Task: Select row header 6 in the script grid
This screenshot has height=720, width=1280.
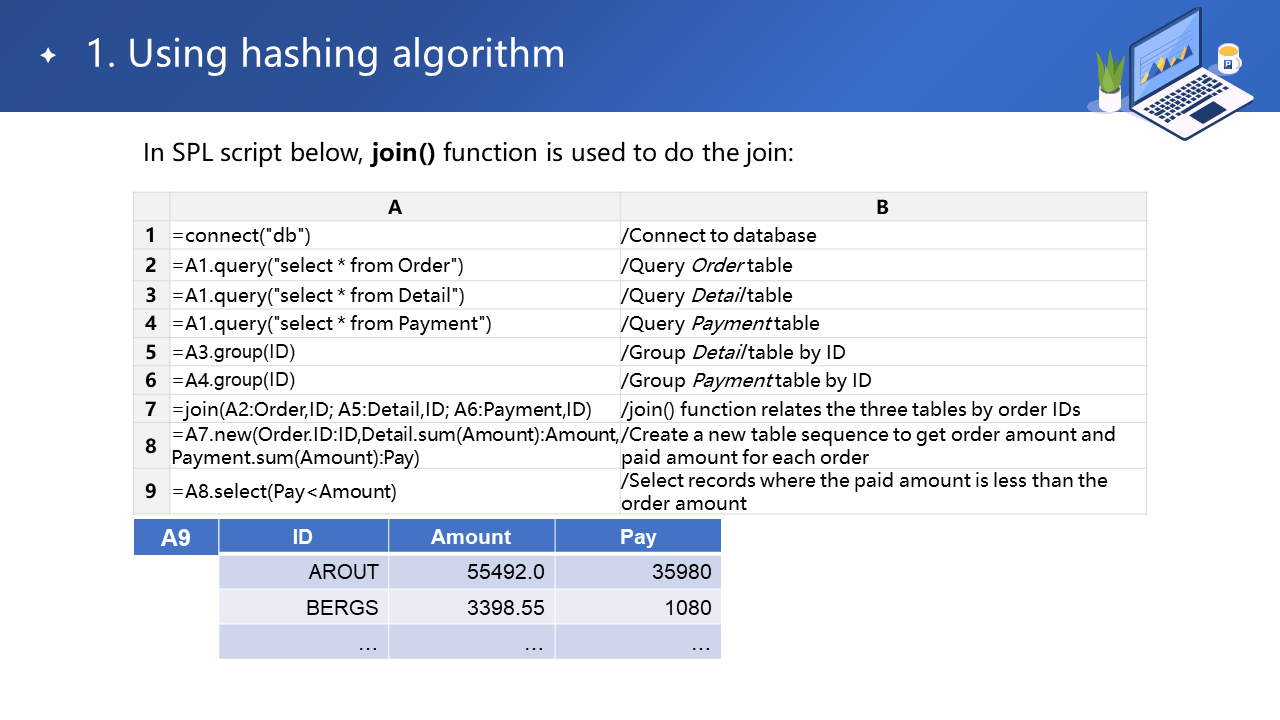Action: (151, 380)
